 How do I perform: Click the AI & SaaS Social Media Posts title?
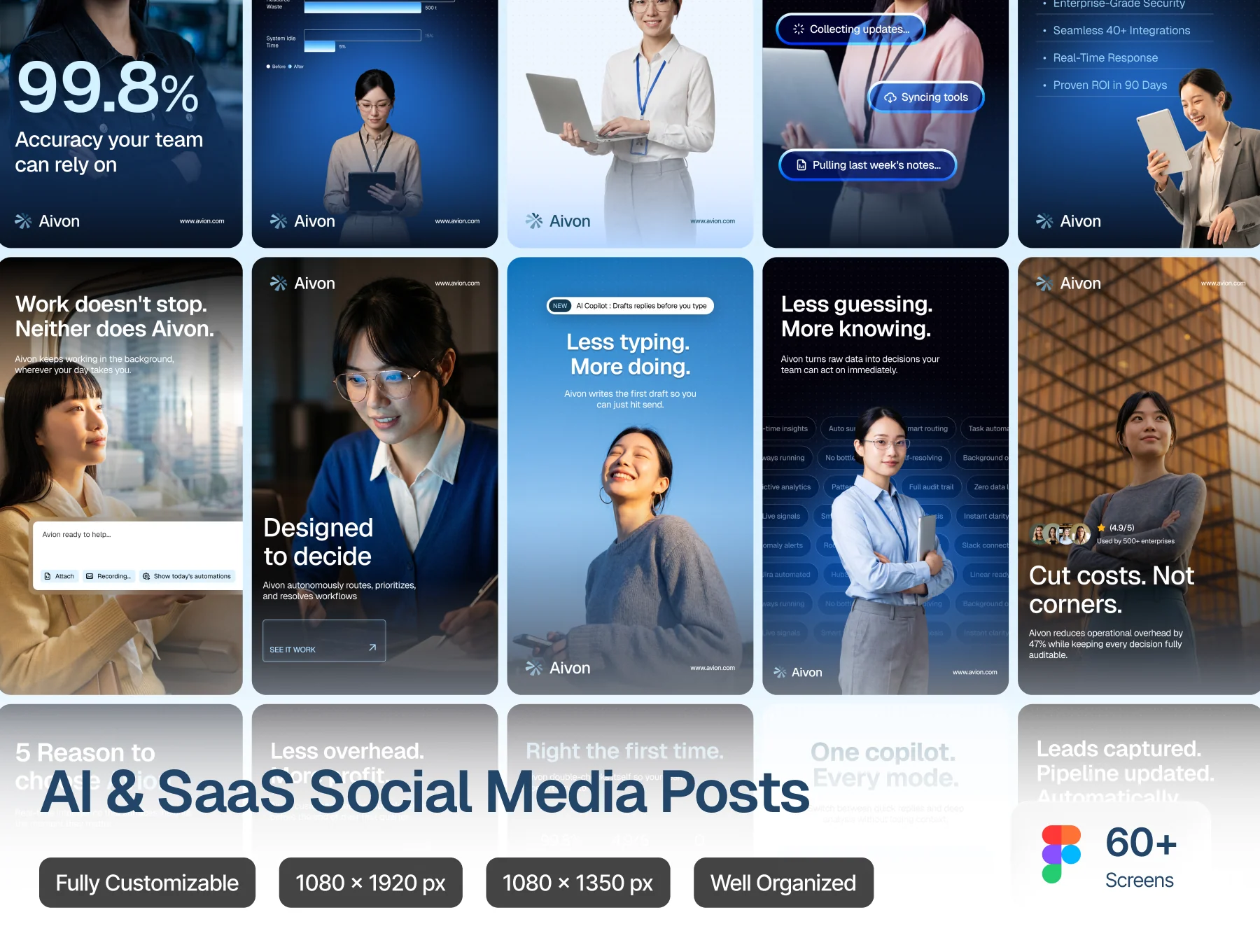click(x=425, y=792)
